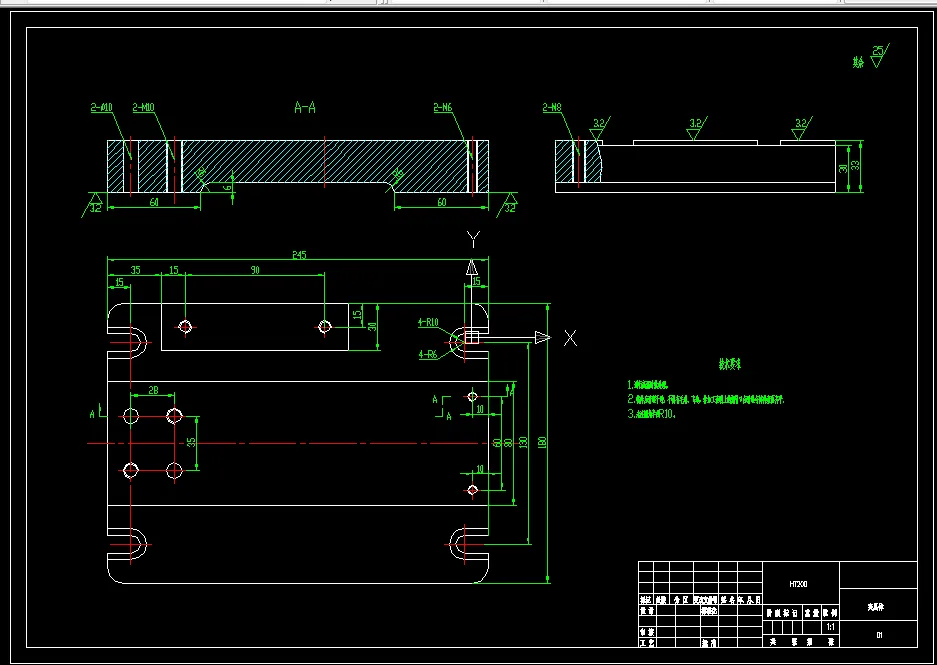Click the UCS origin square marker
Screen dimensions: 937x665
[x=471, y=338]
